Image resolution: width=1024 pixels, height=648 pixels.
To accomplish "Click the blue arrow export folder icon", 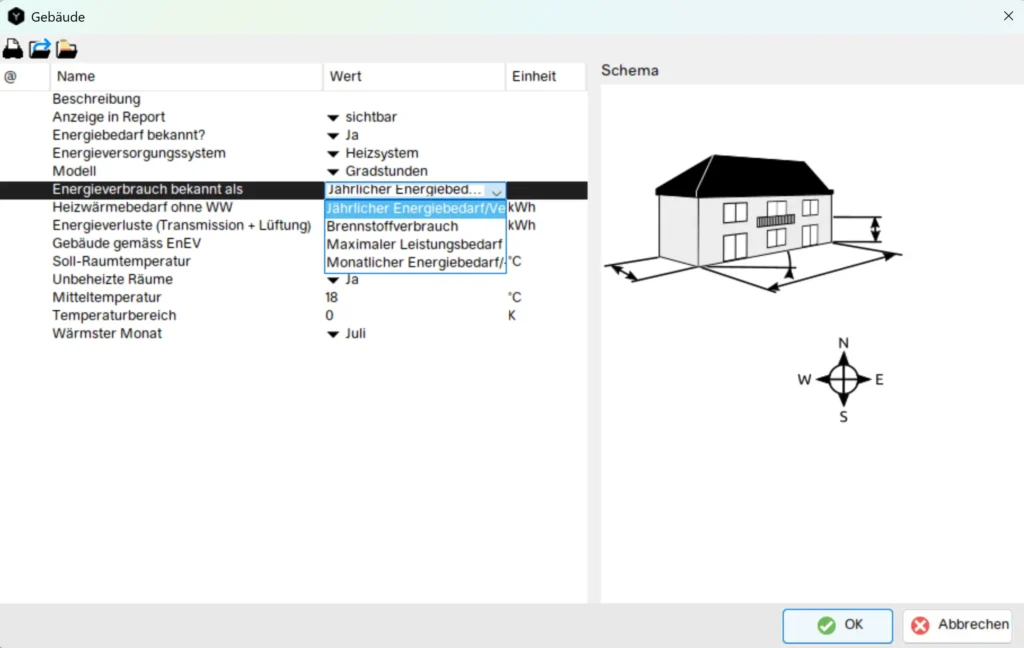I will (x=40, y=49).
